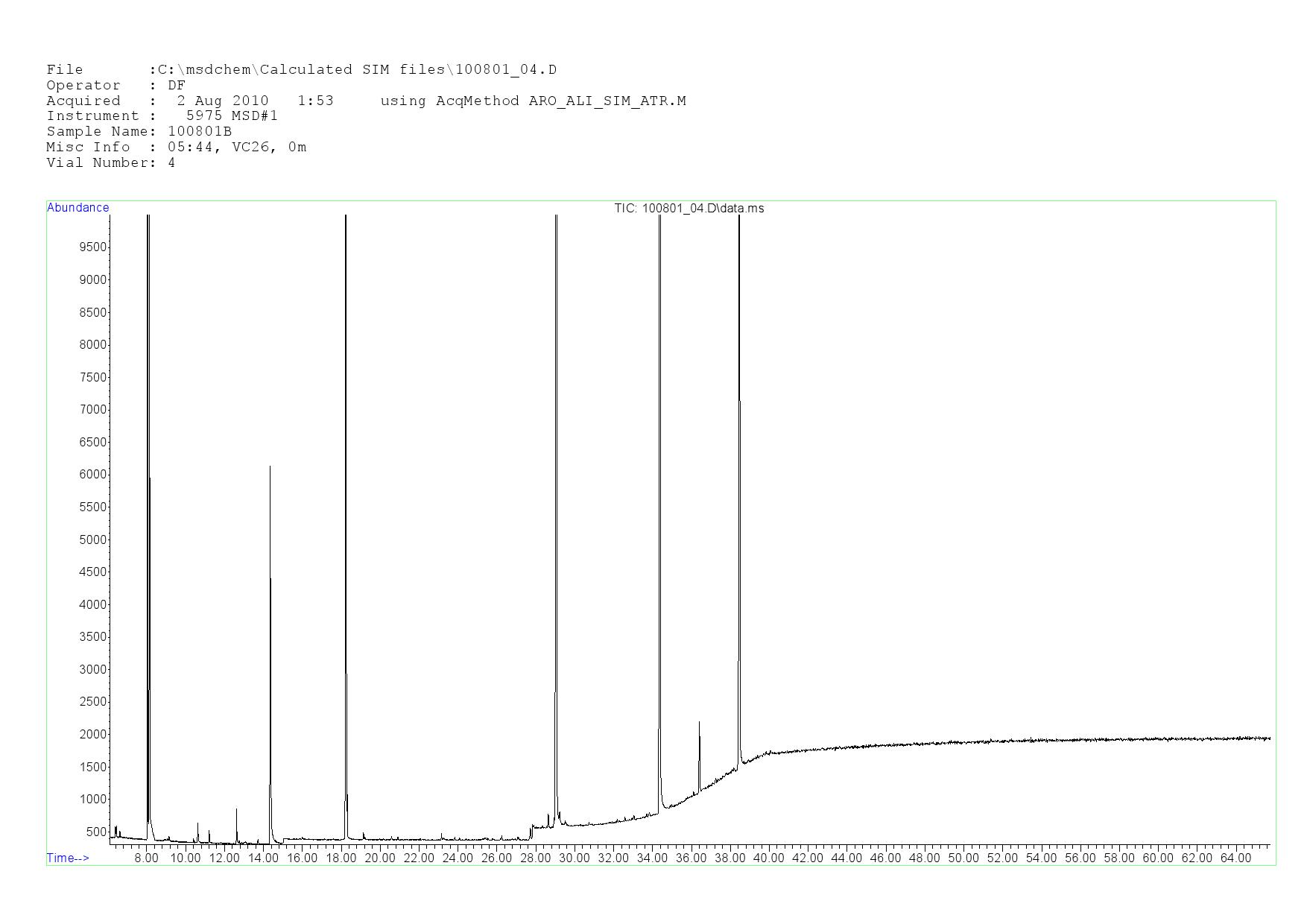The width and height of the screenshot is (1307, 924).
Task: Select the 5000 abundance axis value
Action: (92, 539)
